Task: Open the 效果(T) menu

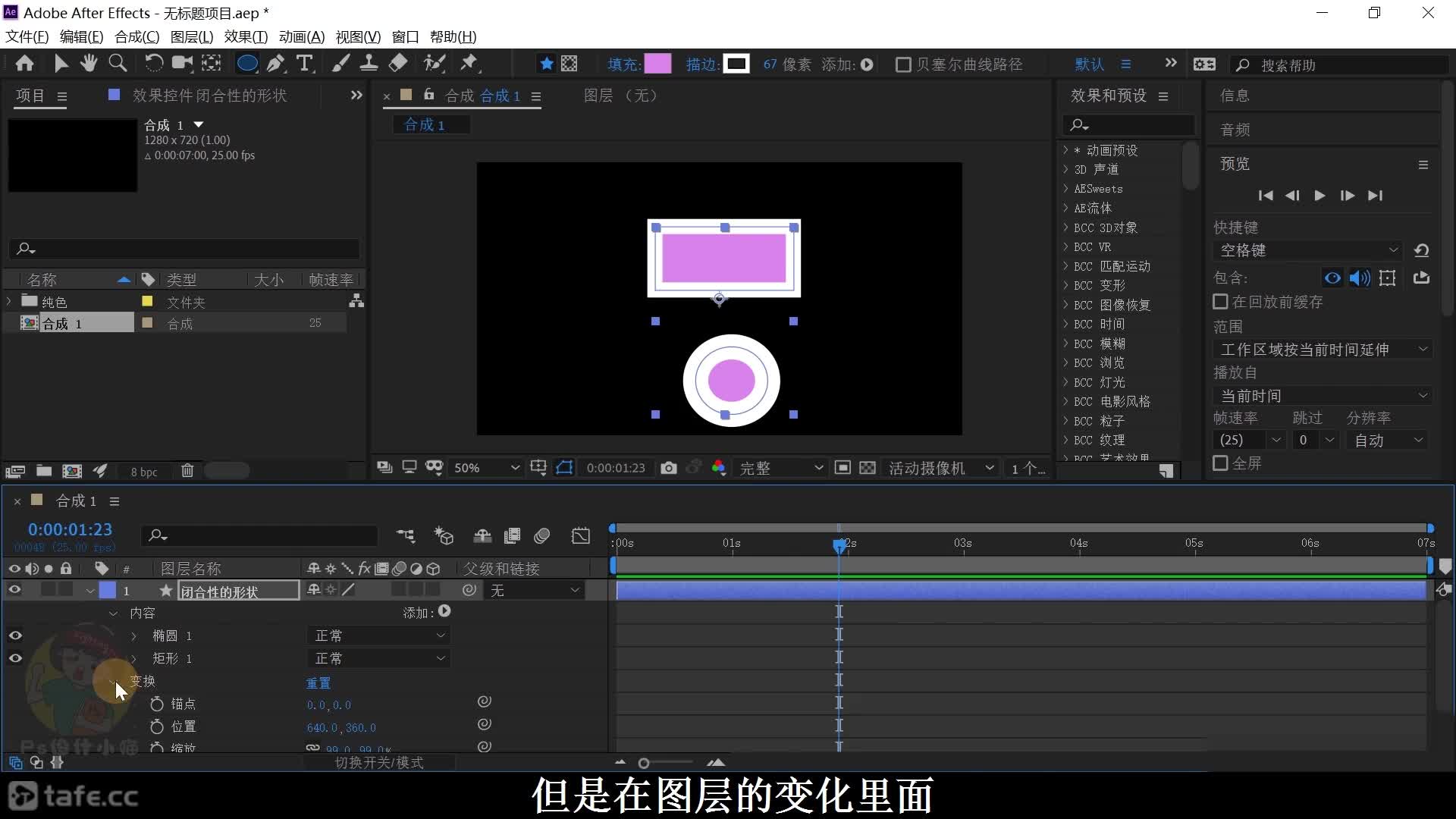Action: coord(246,36)
